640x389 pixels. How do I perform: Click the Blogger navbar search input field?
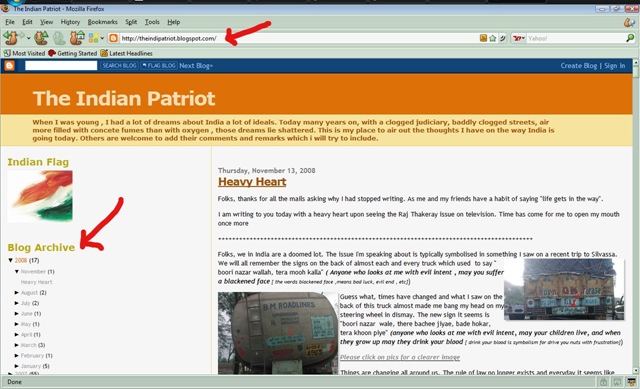(x=61, y=65)
